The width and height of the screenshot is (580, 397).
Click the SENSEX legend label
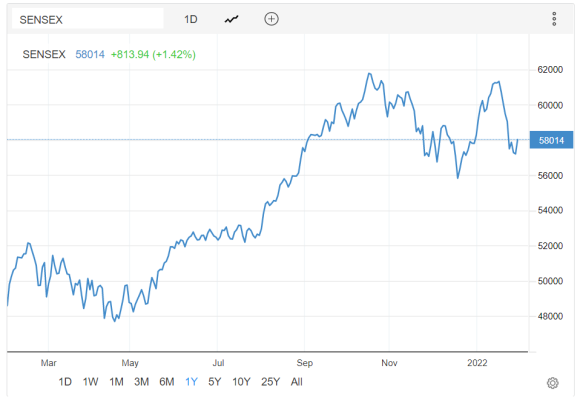pyautogui.click(x=44, y=54)
